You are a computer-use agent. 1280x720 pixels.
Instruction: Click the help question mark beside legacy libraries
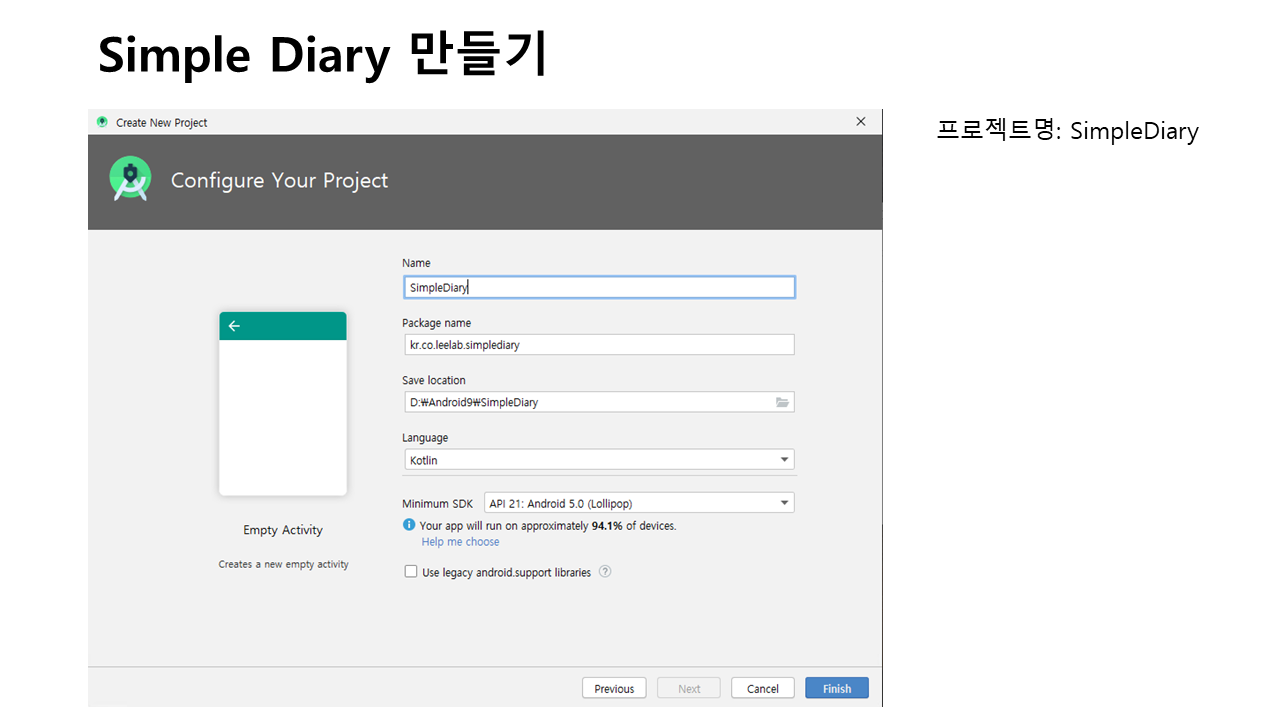point(605,572)
